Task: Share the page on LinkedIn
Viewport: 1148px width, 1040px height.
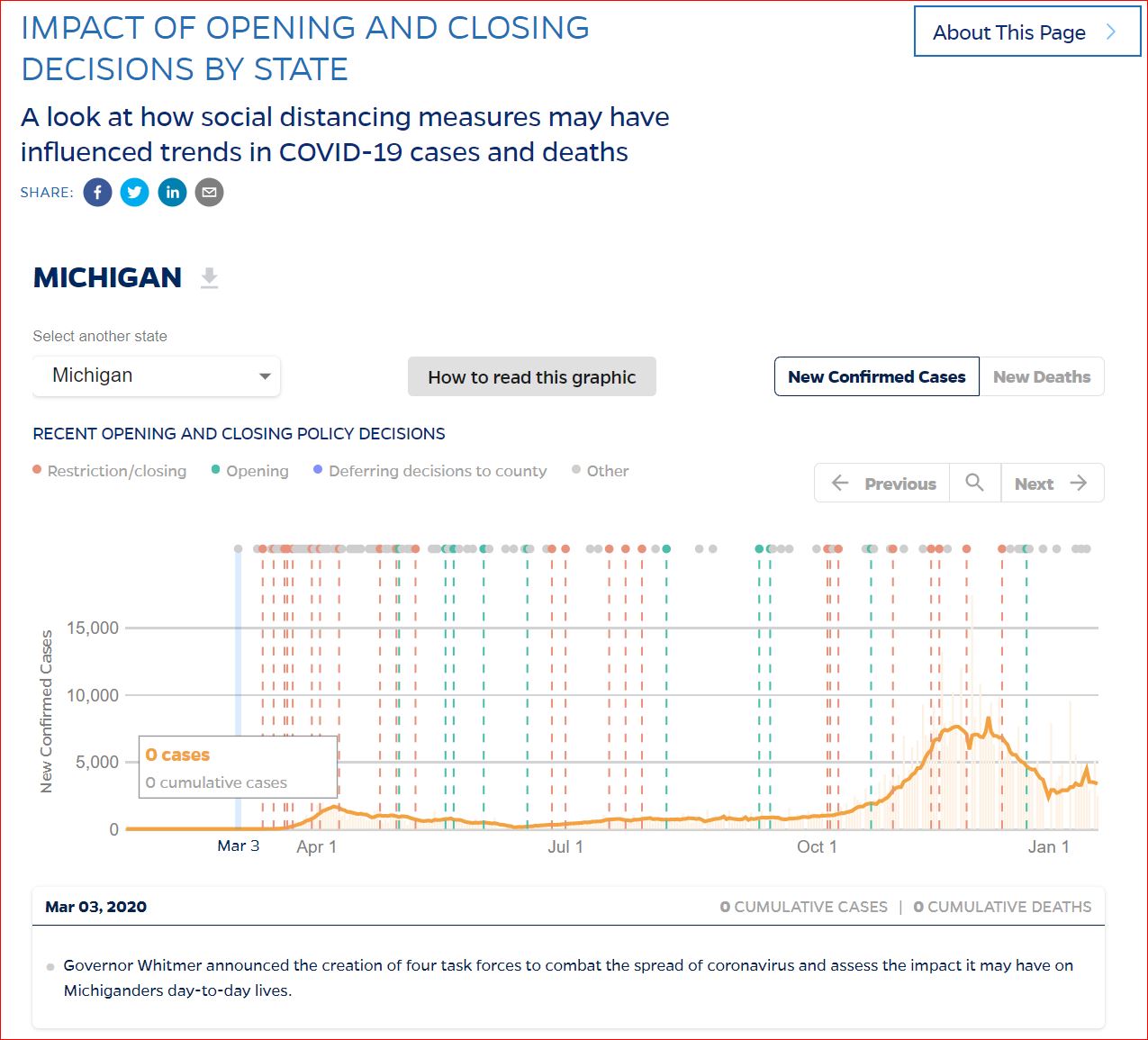Action: click(x=172, y=192)
